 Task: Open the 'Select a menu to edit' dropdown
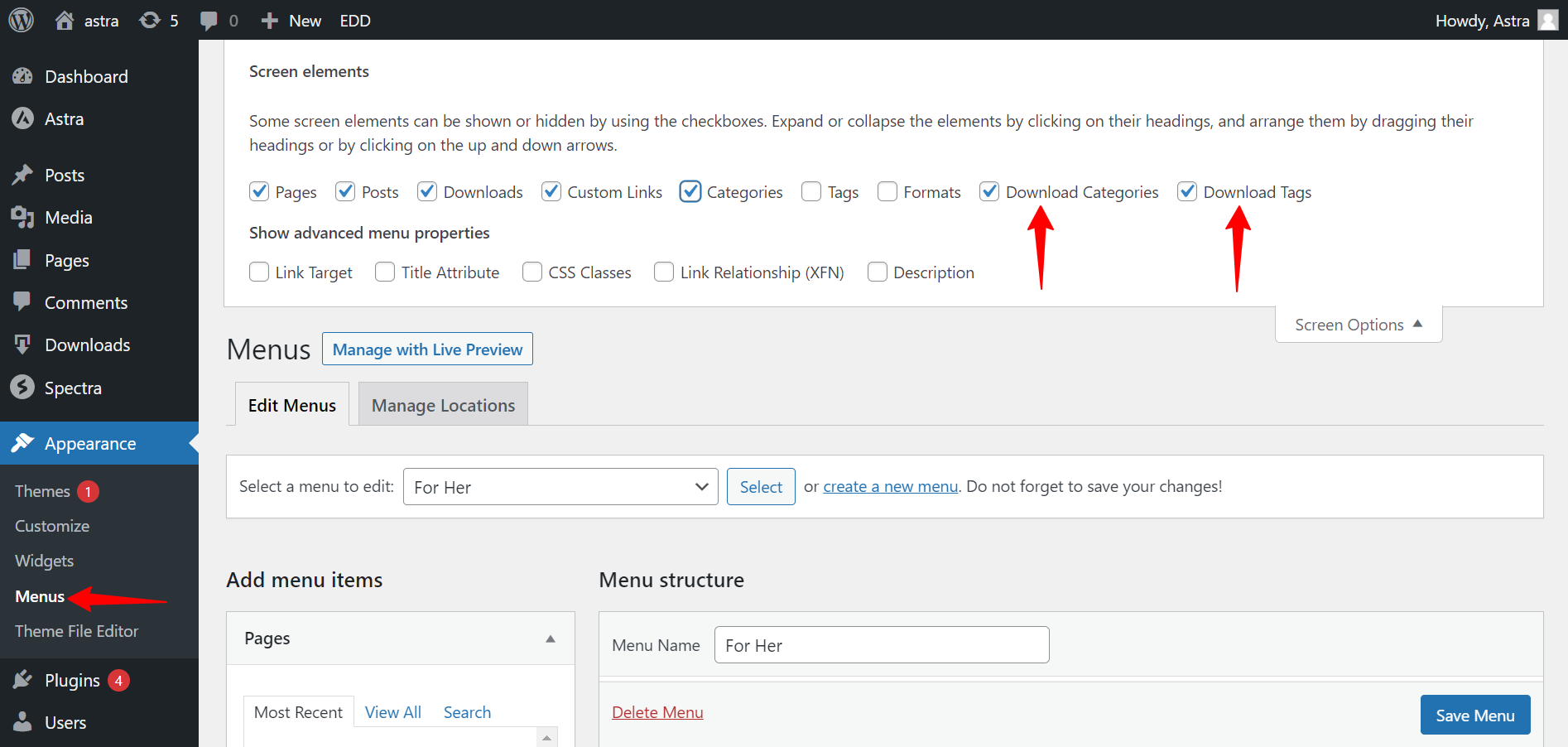tap(560, 486)
